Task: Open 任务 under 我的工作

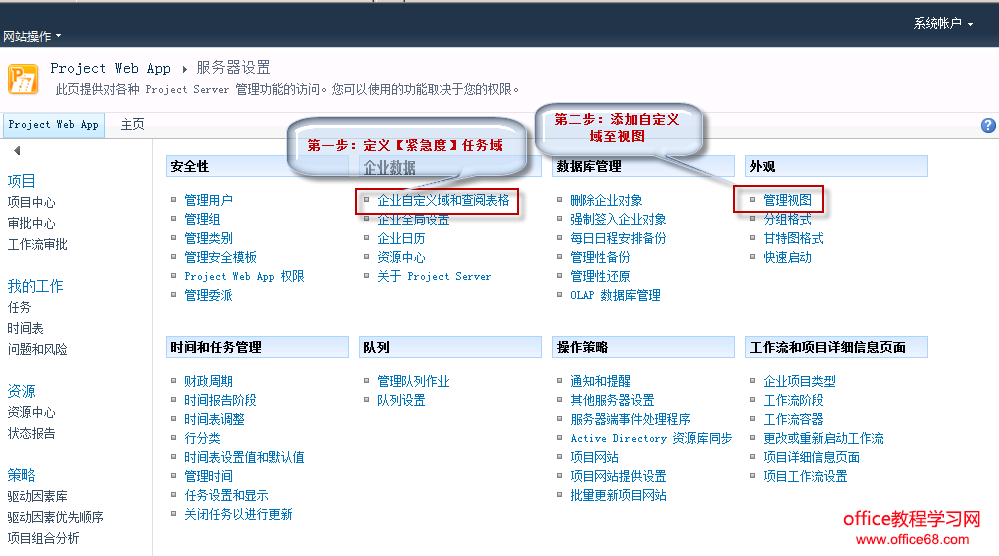Action: pyautogui.click(x=19, y=308)
